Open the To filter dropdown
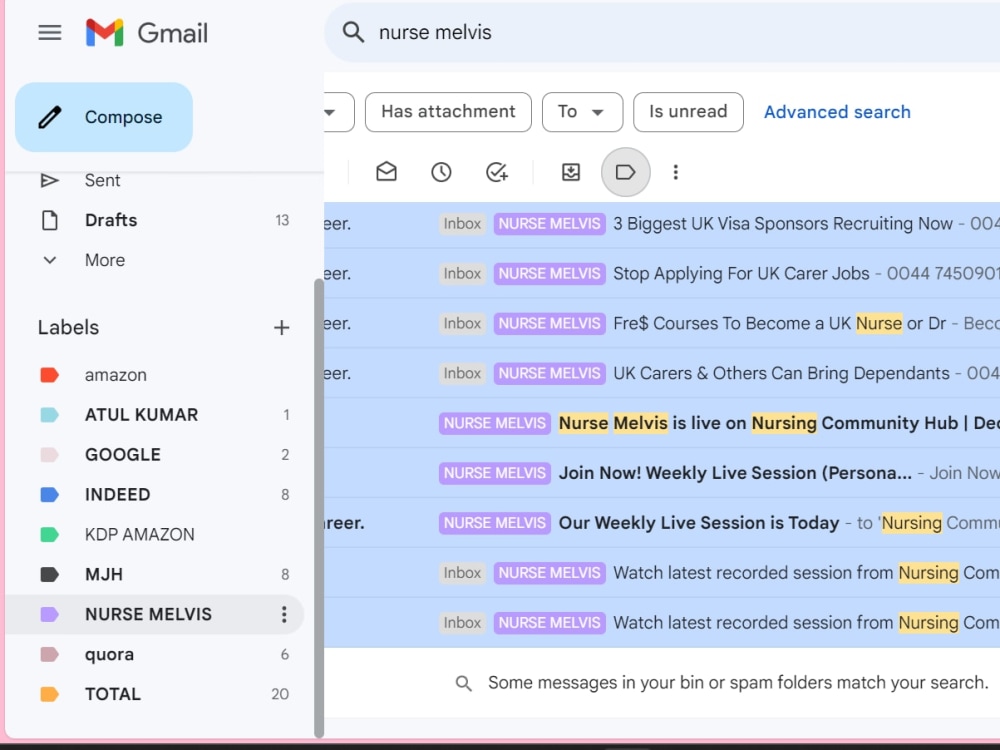The height and width of the screenshot is (750, 1000). [x=582, y=112]
